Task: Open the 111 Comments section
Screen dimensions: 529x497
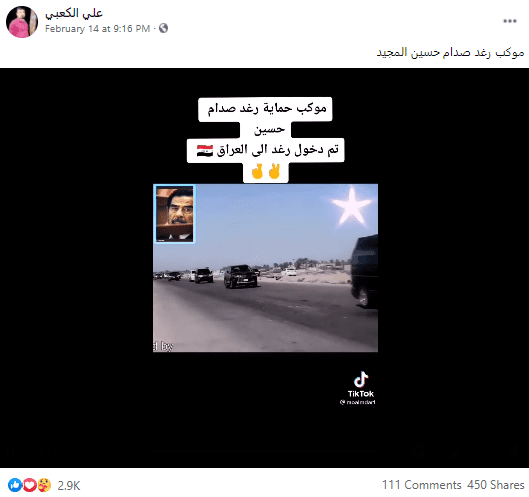Action: click(421, 485)
